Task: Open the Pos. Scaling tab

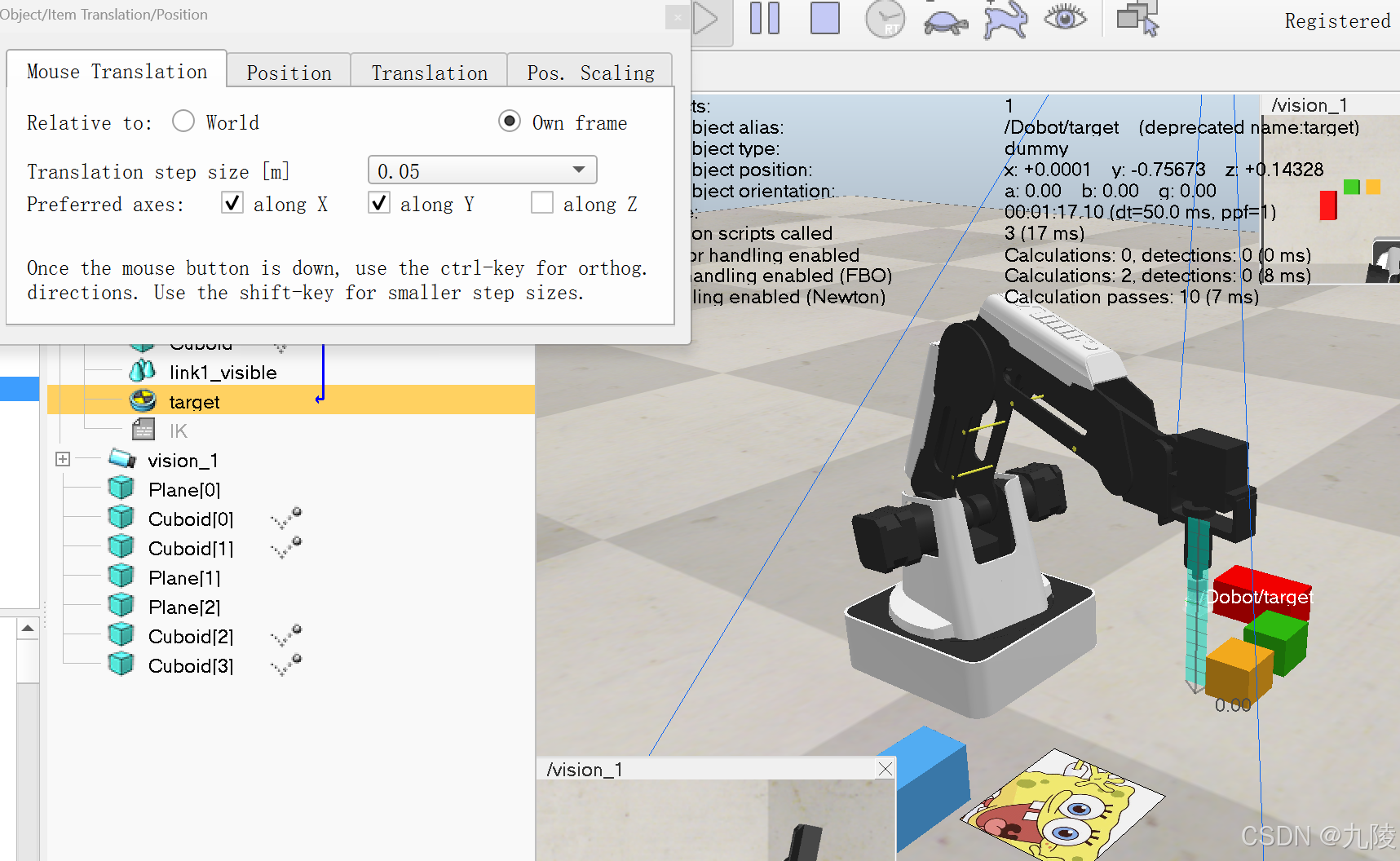Action: pos(590,73)
